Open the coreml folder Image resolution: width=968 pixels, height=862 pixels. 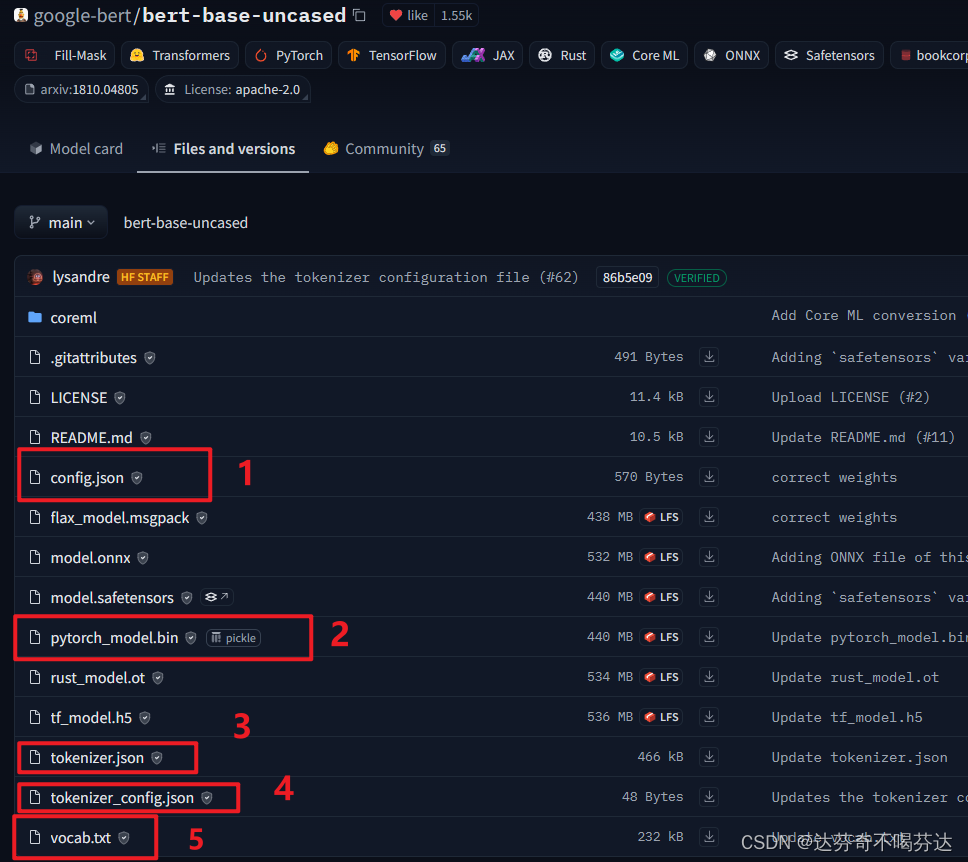click(73, 317)
